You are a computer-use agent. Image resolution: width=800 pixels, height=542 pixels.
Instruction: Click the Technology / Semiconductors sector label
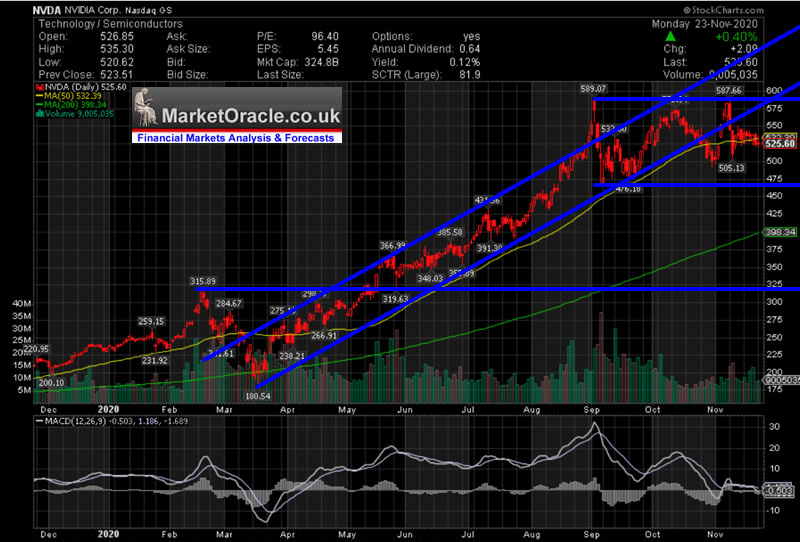coord(111,24)
